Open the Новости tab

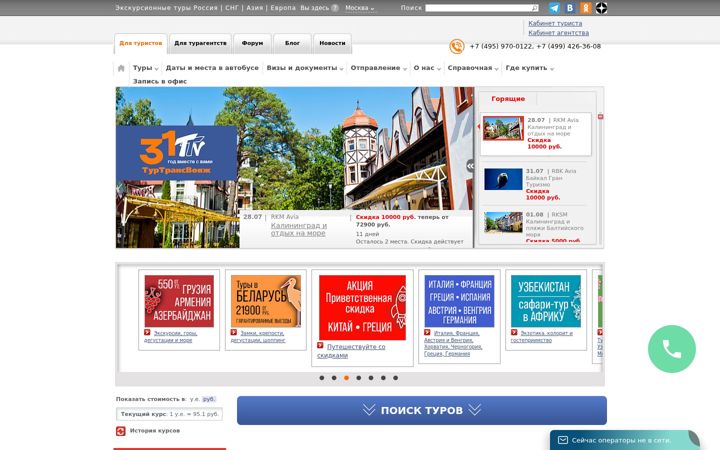tap(332, 43)
